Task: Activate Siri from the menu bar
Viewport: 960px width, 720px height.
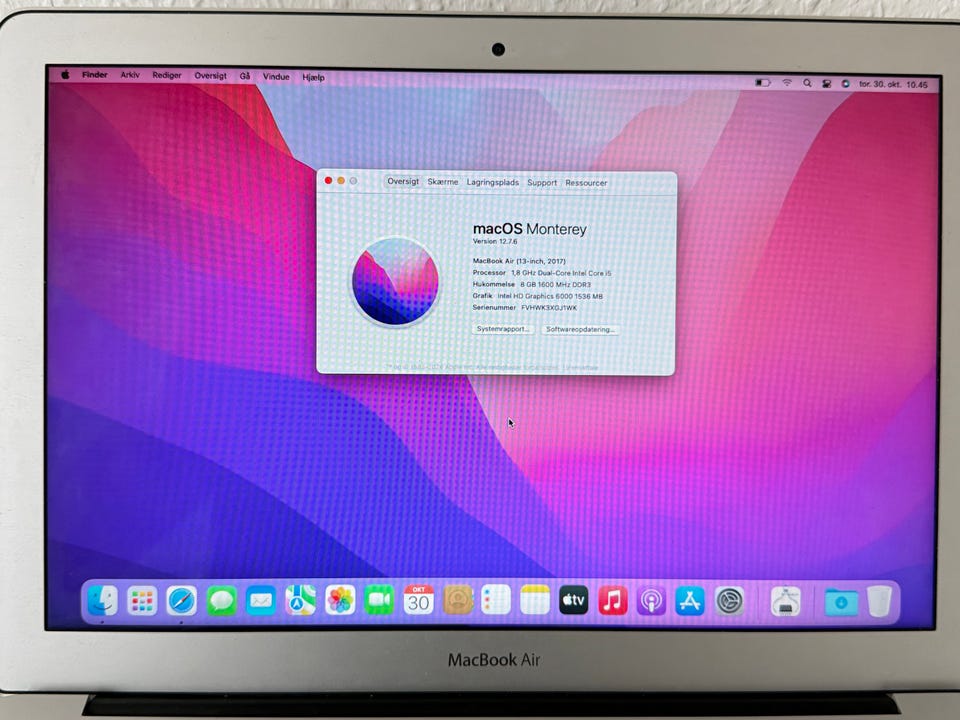Action: tap(846, 84)
